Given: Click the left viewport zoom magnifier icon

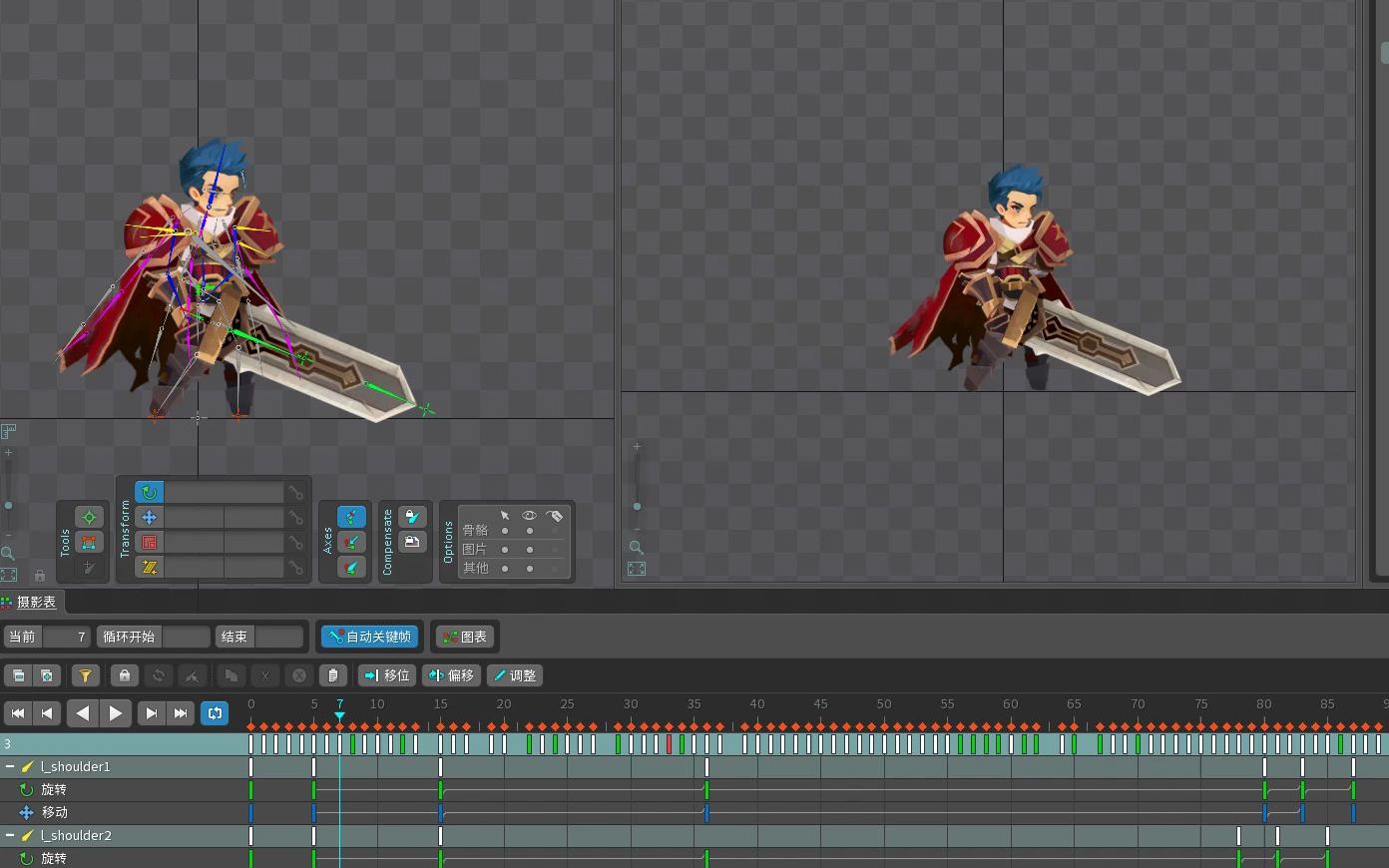Looking at the screenshot, I should [x=8, y=553].
